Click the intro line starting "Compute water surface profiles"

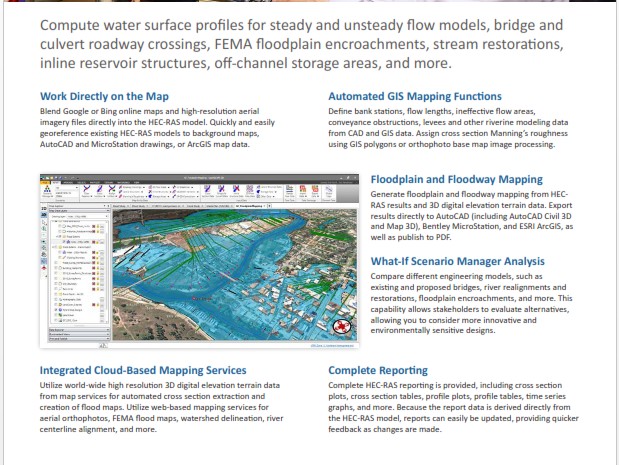pyautogui.click(x=301, y=25)
